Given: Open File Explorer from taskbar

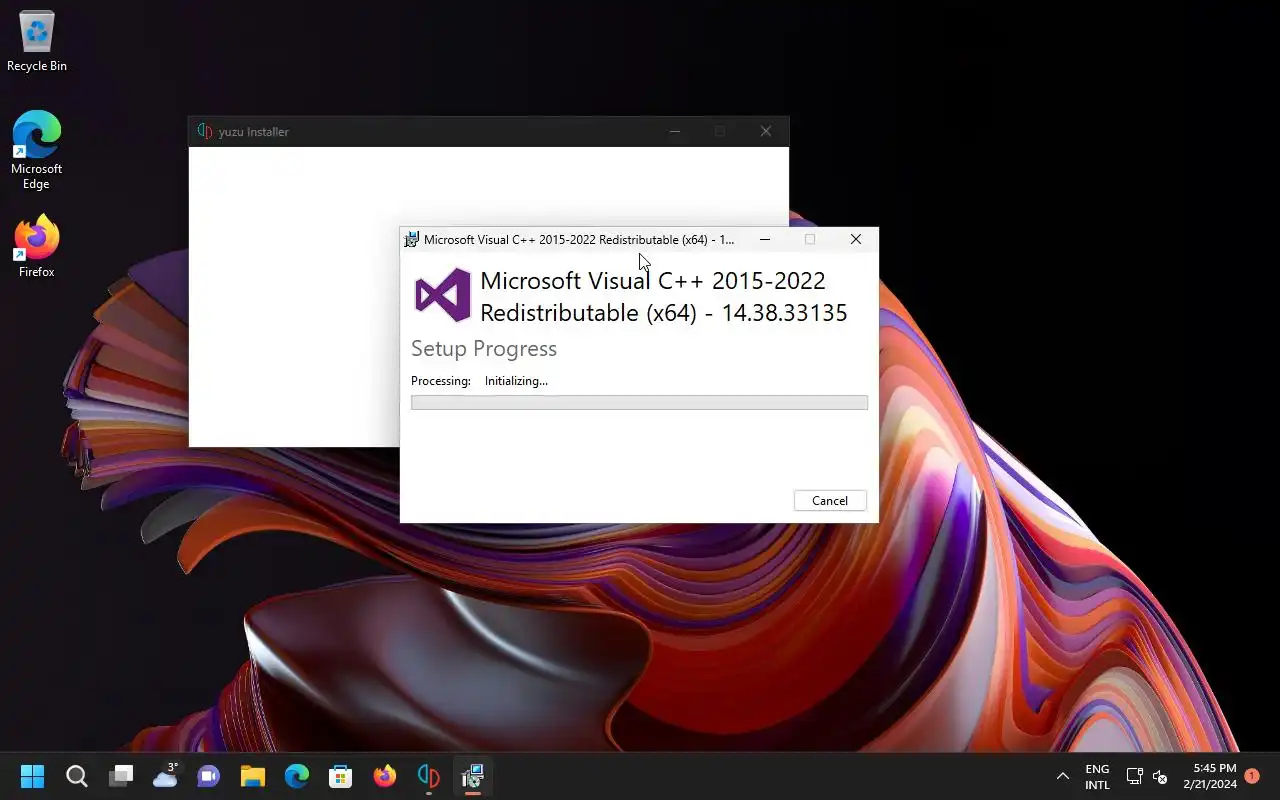Looking at the screenshot, I should (253, 776).
